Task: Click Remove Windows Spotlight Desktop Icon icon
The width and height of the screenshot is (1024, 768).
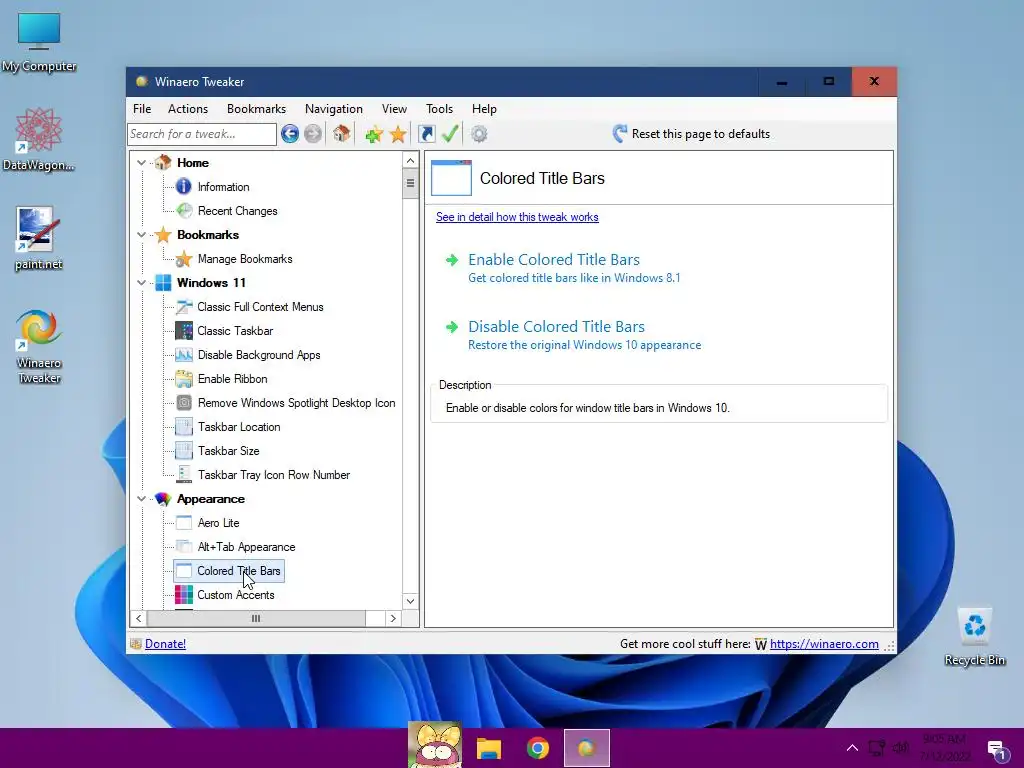Action: [x=184, y=403]
